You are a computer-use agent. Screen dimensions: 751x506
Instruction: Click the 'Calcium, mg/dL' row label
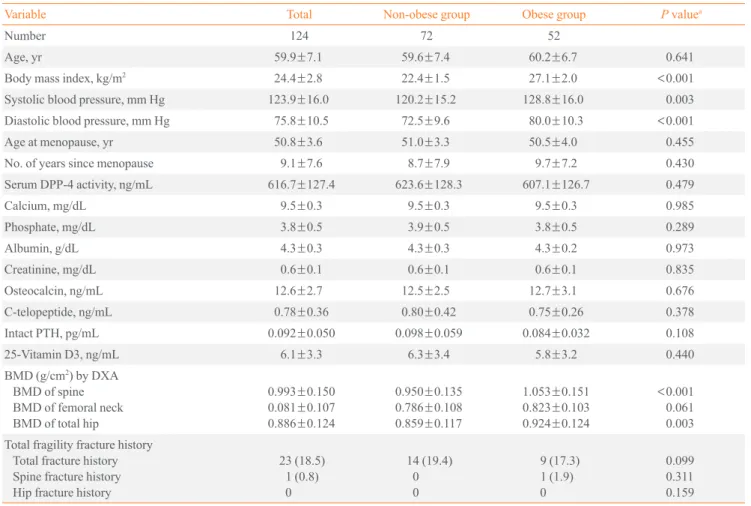click(45, 206)
